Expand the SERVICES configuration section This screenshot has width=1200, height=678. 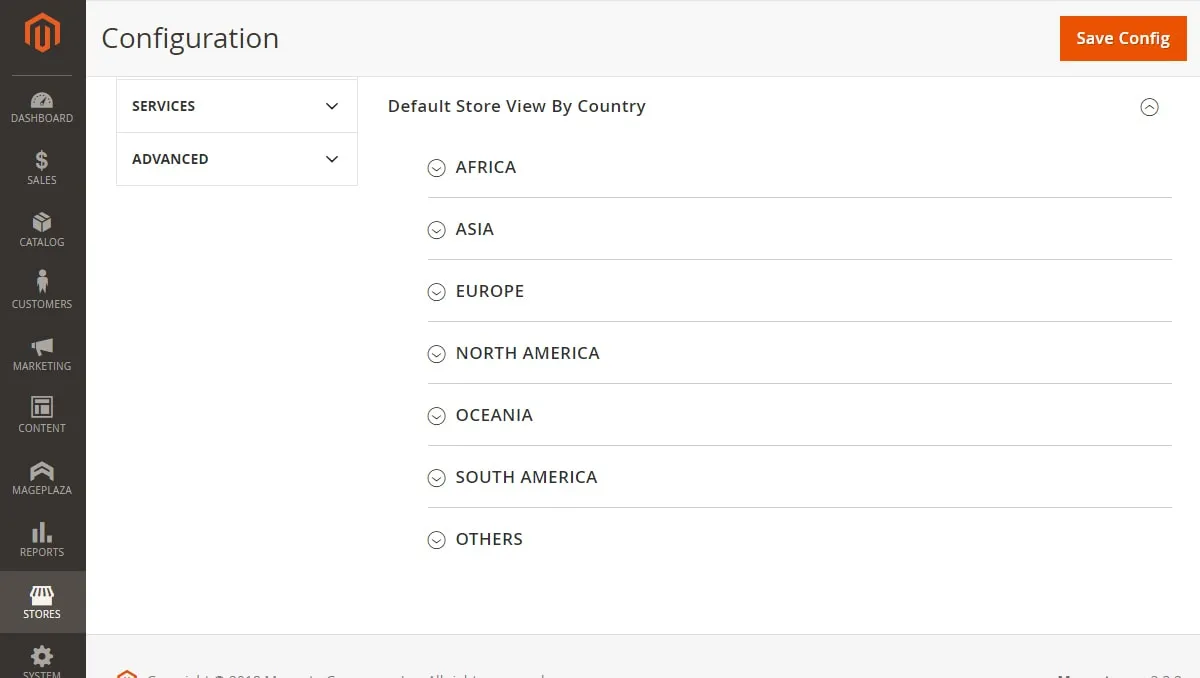pos(236,105)
